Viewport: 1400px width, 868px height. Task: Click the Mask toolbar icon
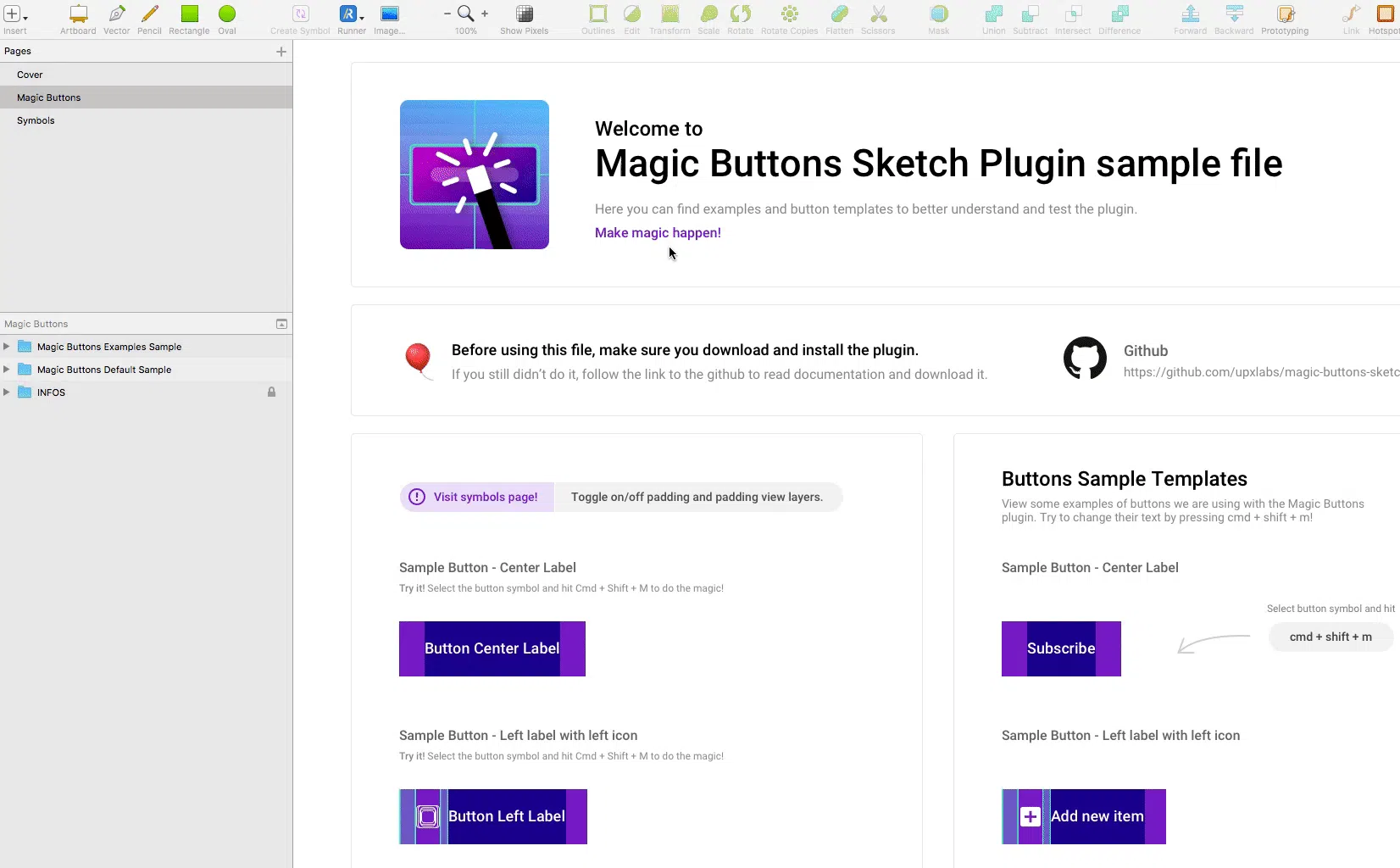pyautogui.click(x=938, y=14)
